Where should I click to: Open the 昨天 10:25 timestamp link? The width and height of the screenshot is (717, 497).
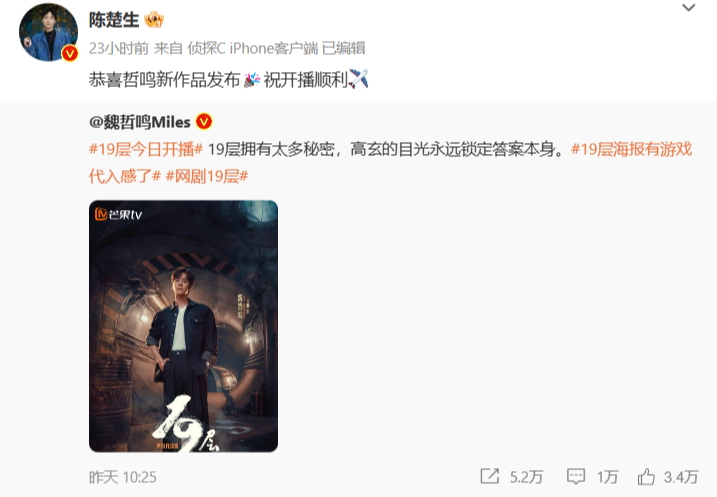pos(123,477)
